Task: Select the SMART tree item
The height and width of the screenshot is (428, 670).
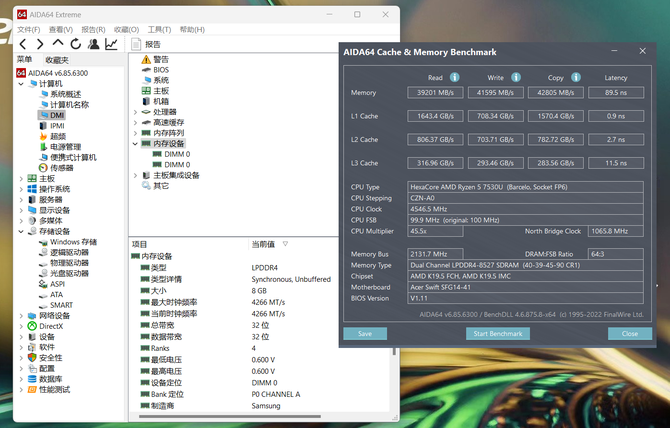Action: 56,305
